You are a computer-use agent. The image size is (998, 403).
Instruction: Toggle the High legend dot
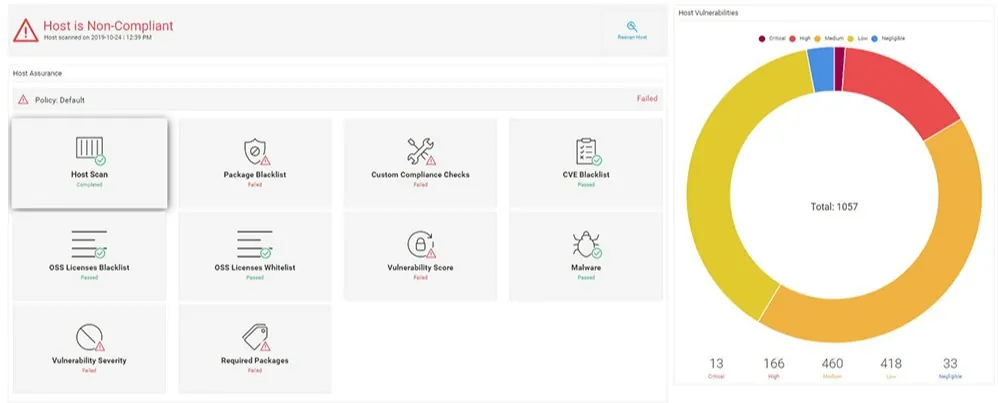[793, 39]
